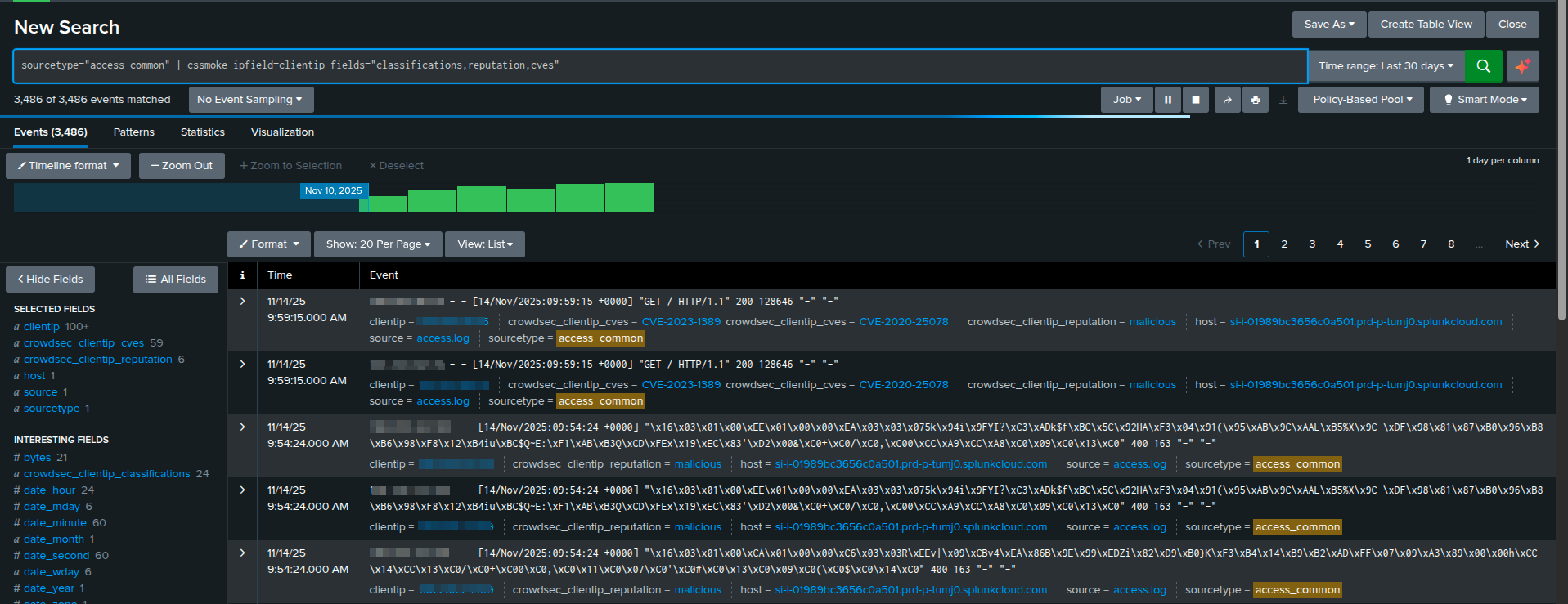Click the share job arrow icon

pyautogui.click(x=1227, y=100)
